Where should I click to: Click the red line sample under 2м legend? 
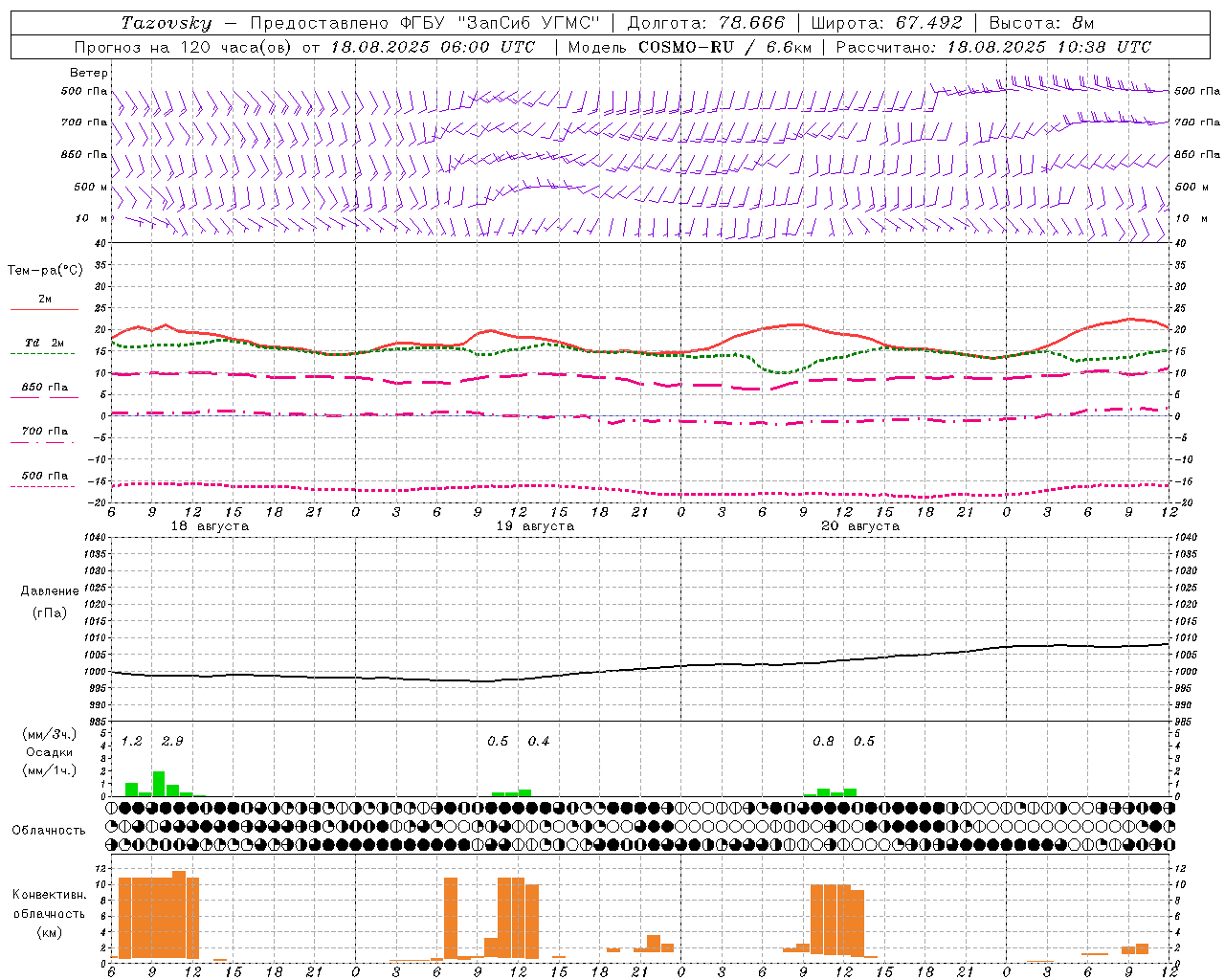tap(45, 309)
